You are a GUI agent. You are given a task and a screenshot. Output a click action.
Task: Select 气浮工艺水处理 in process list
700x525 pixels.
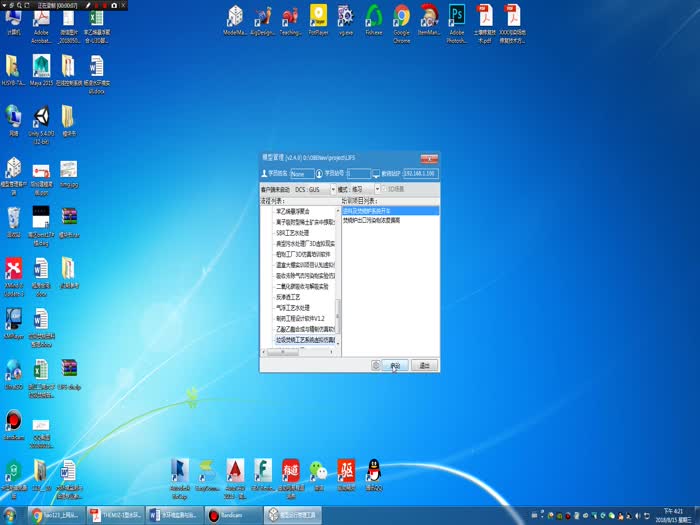pos(293,307)
